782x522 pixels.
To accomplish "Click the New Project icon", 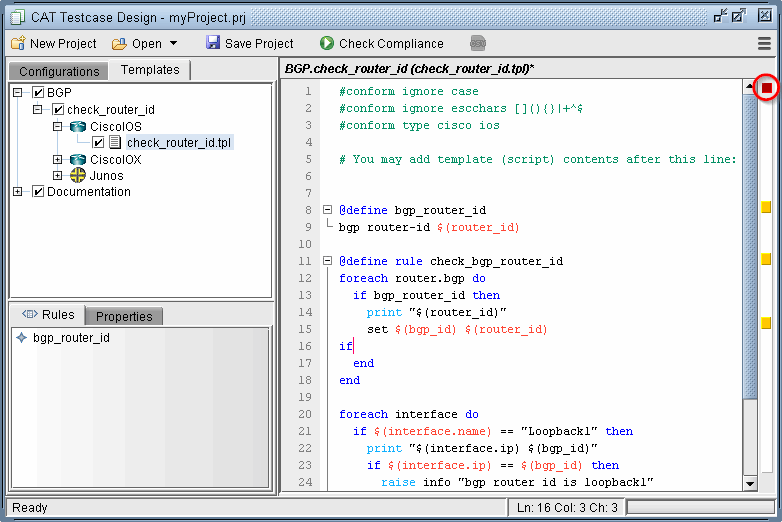I will pos(18,43).
